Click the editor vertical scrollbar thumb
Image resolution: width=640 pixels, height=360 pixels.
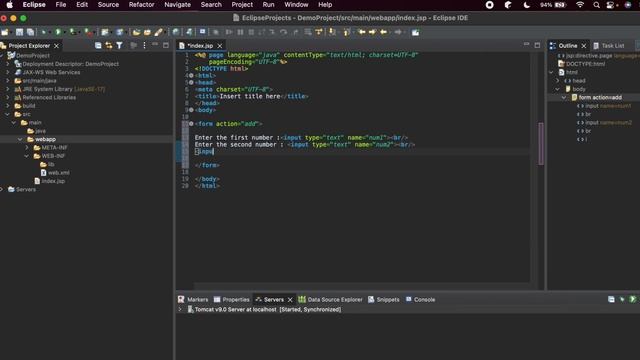[541, 143]
